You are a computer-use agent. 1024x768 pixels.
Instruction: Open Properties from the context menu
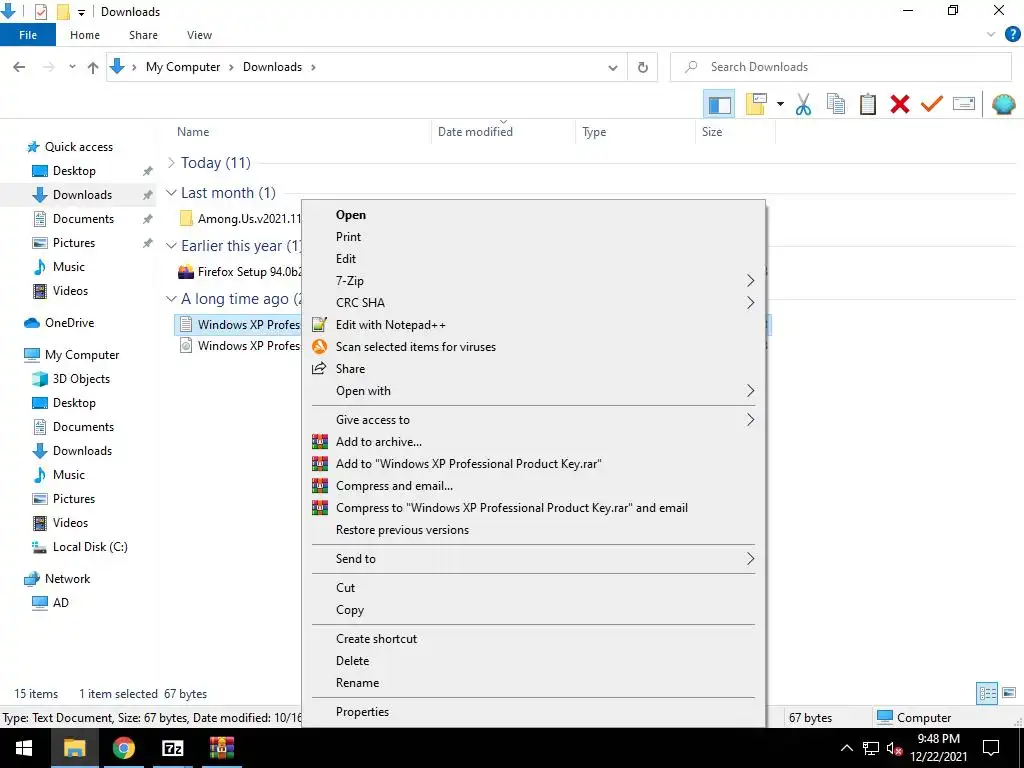[533, 712]
